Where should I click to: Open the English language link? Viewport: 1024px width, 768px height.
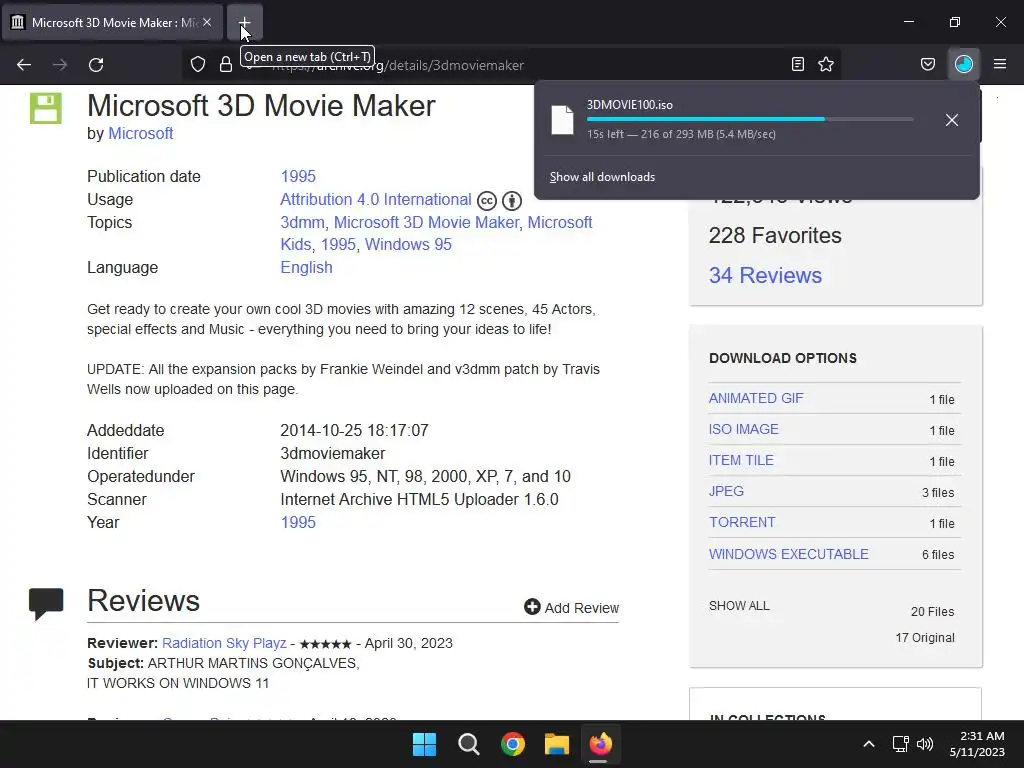pyautogui.click(x=306, y=267)
